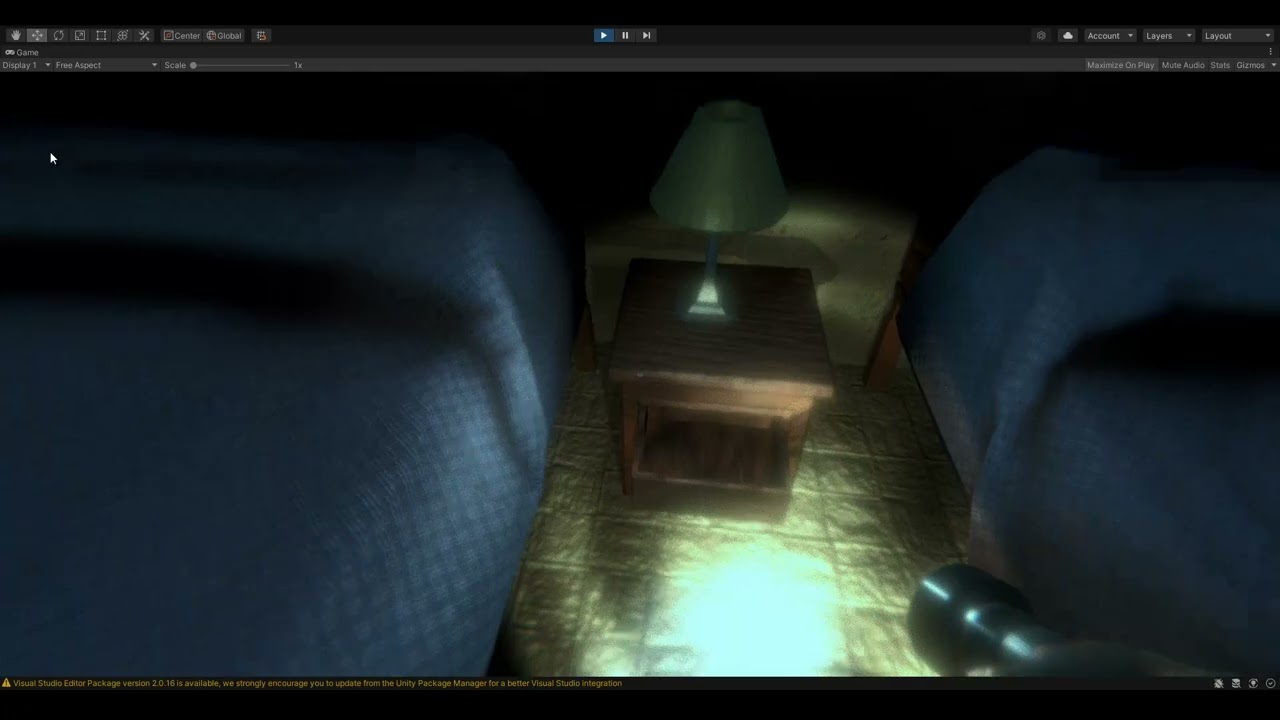Open the Free Aspect dropdown
The height and width of the screenshot is (720, 1280).
[106, 65]
